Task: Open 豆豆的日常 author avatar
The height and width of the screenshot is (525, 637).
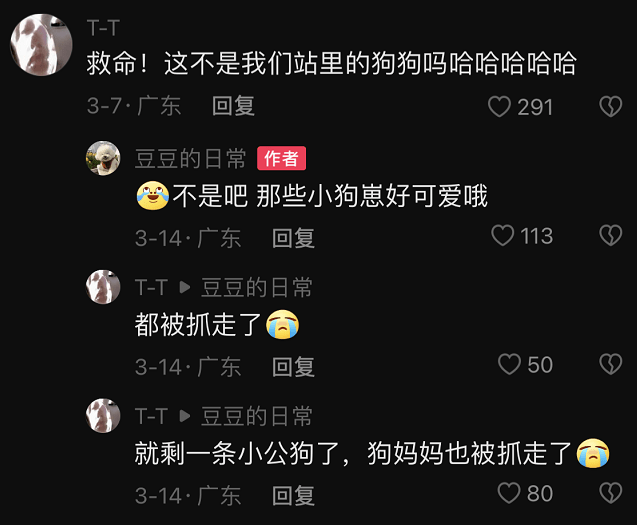Action: point(103,158)
